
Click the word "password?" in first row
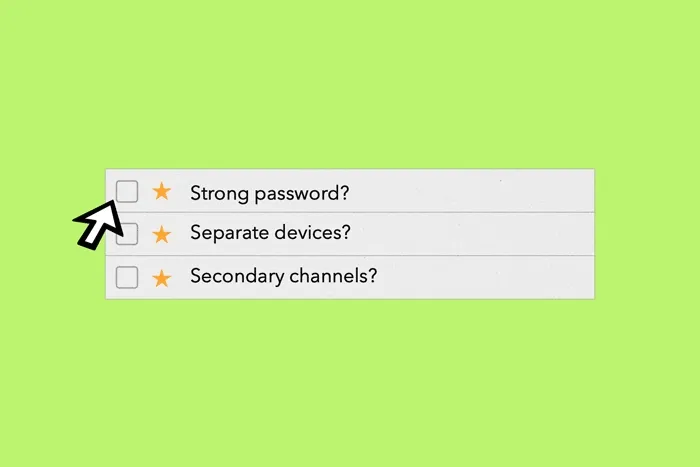pos(295,192)
